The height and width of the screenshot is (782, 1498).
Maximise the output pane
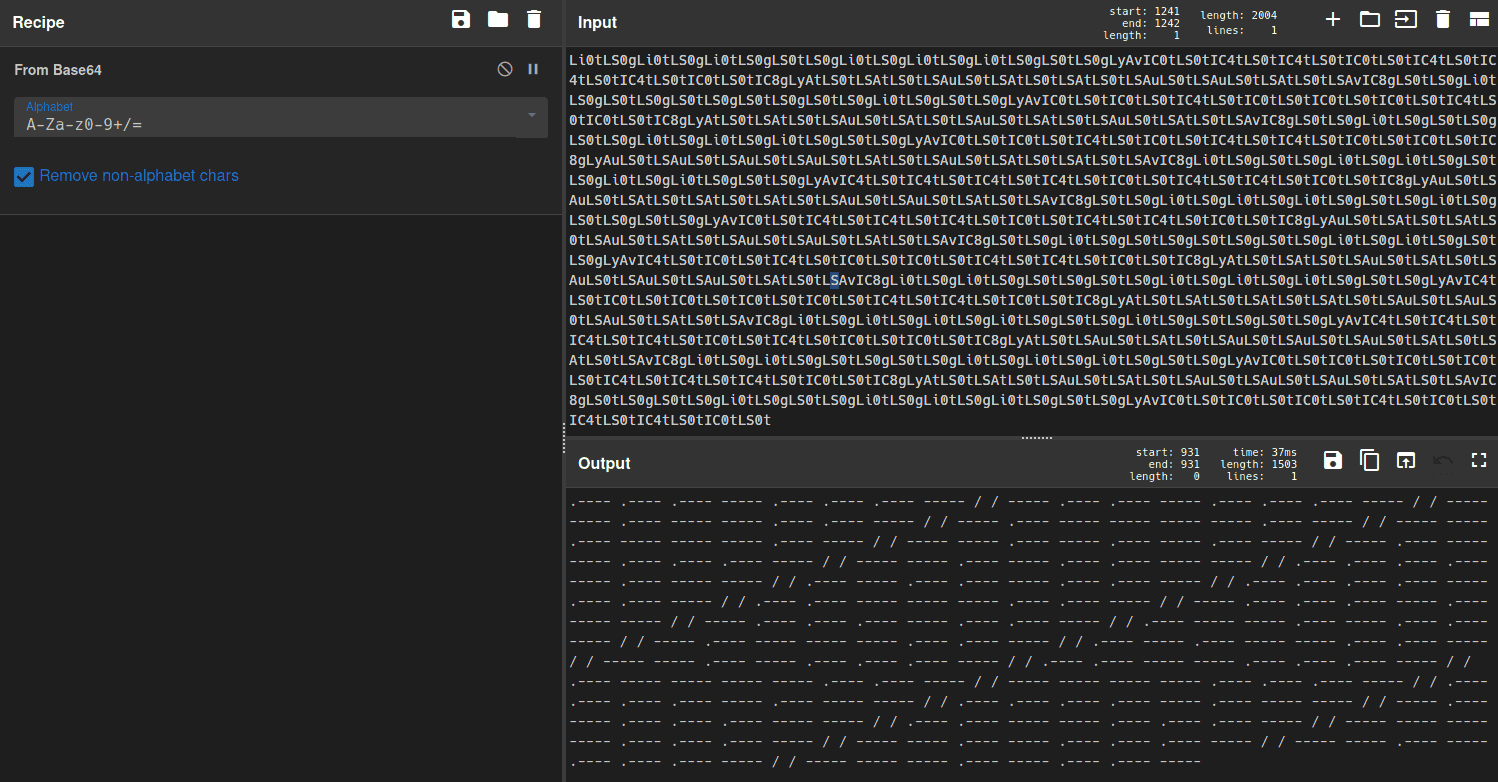1479,460
